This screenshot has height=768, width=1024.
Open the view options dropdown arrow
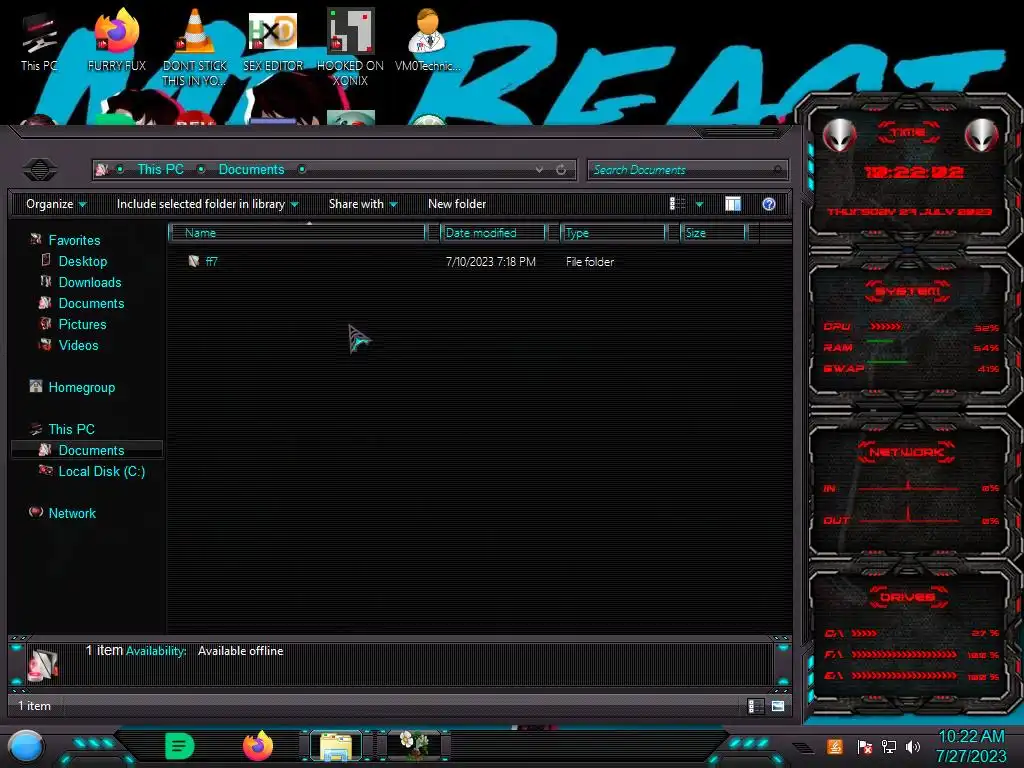tap(699, 204)
